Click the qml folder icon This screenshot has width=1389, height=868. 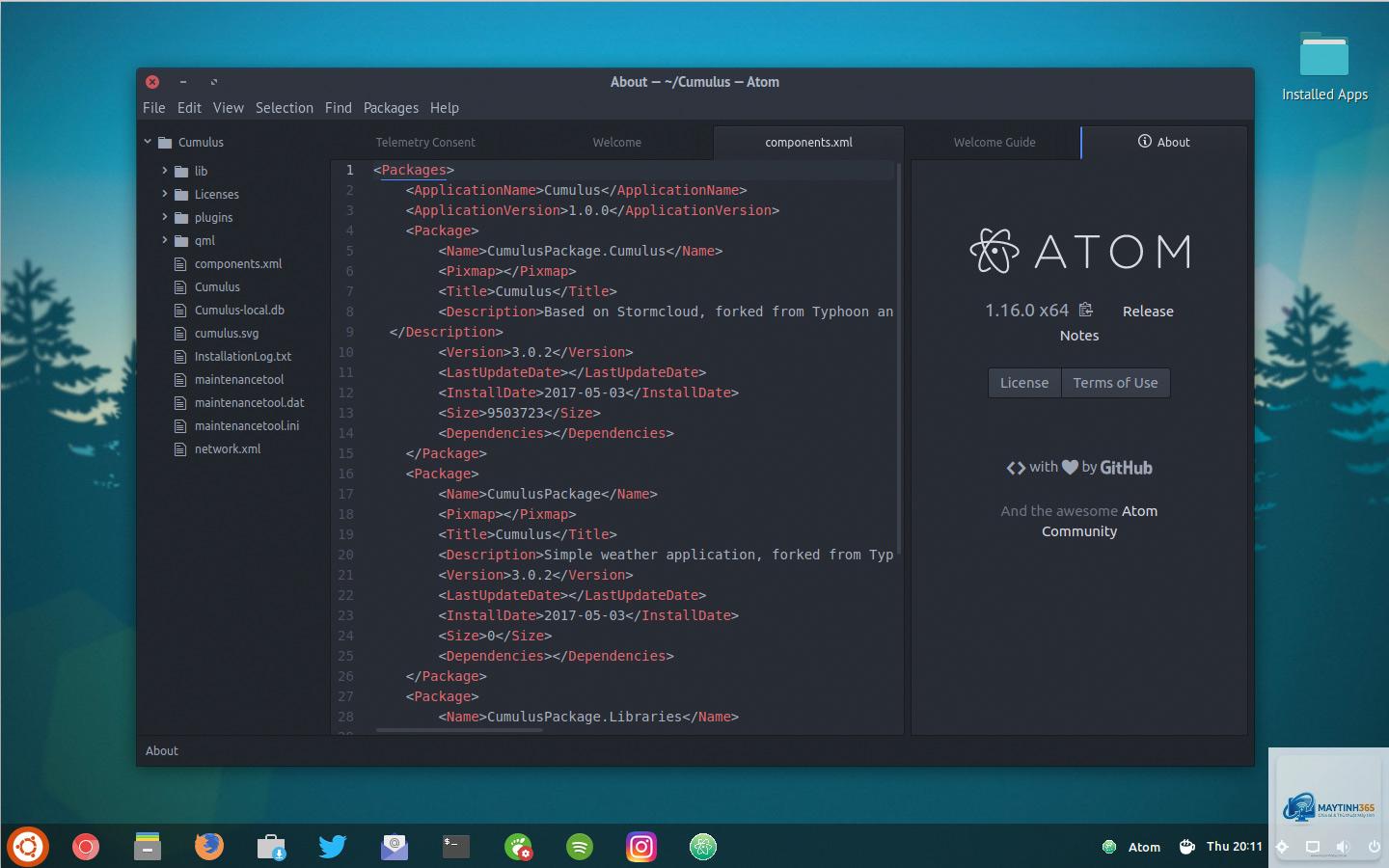(181, 240)
